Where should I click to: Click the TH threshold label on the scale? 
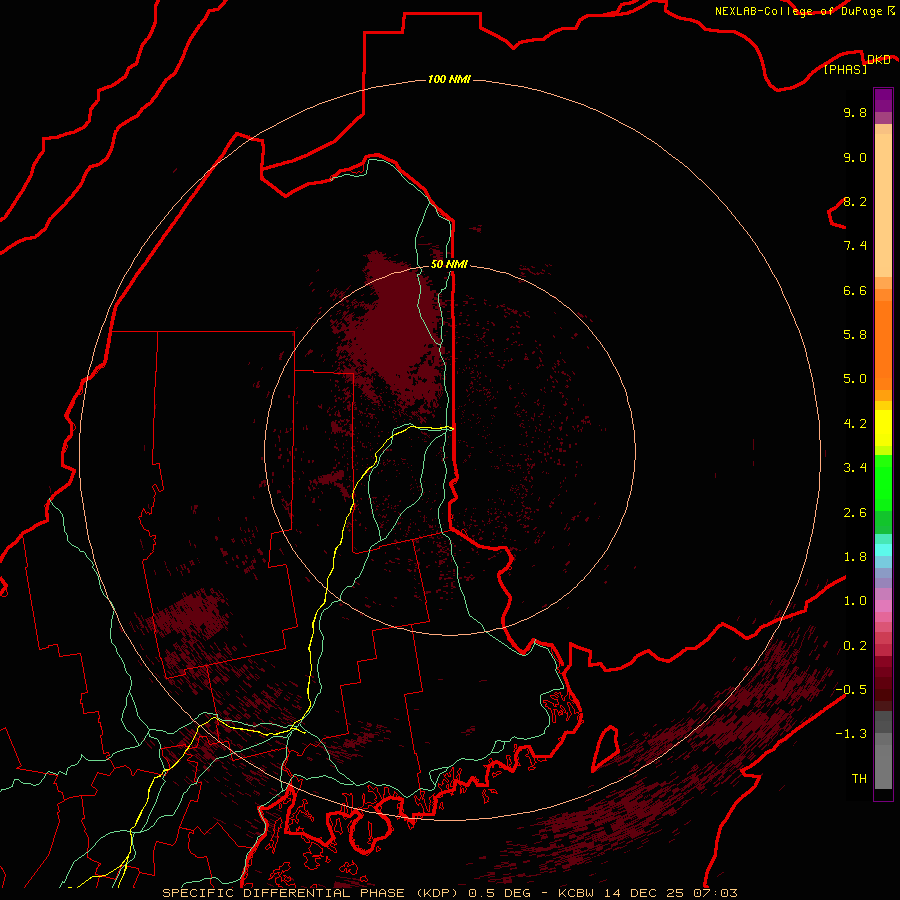click(859, 779)
